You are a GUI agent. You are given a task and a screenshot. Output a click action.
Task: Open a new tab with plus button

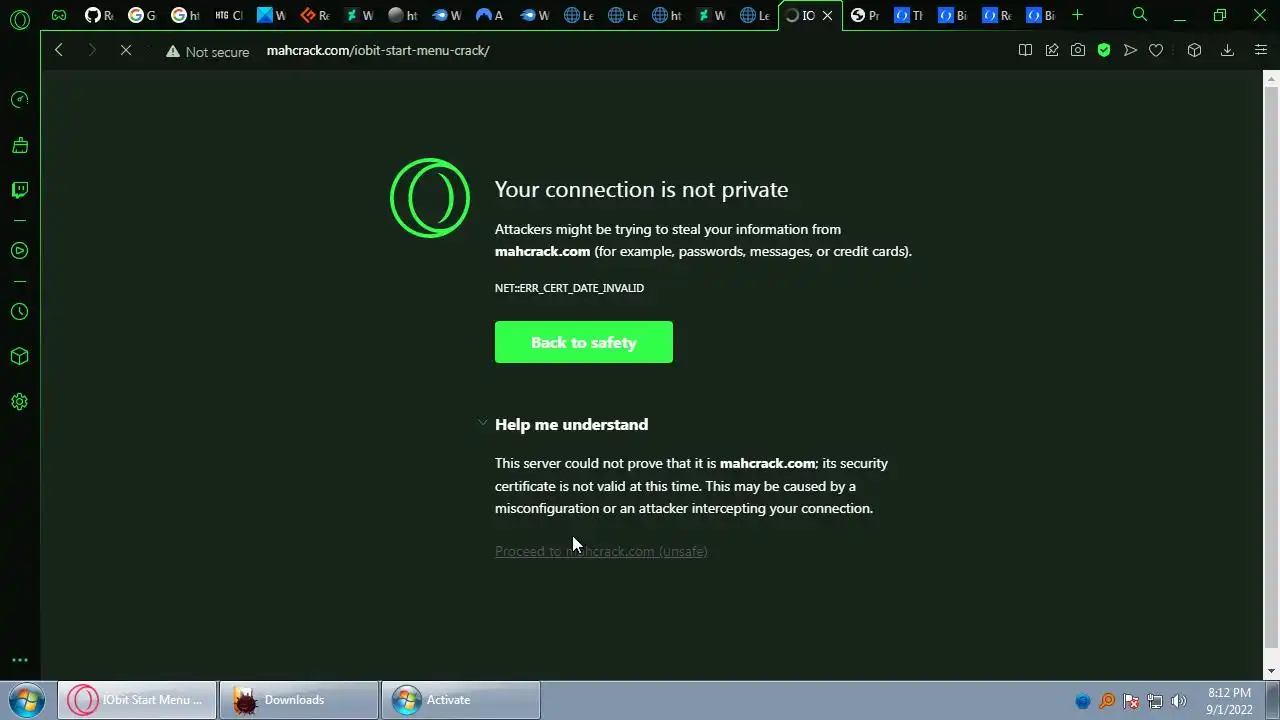click(x=1077, y=15)
